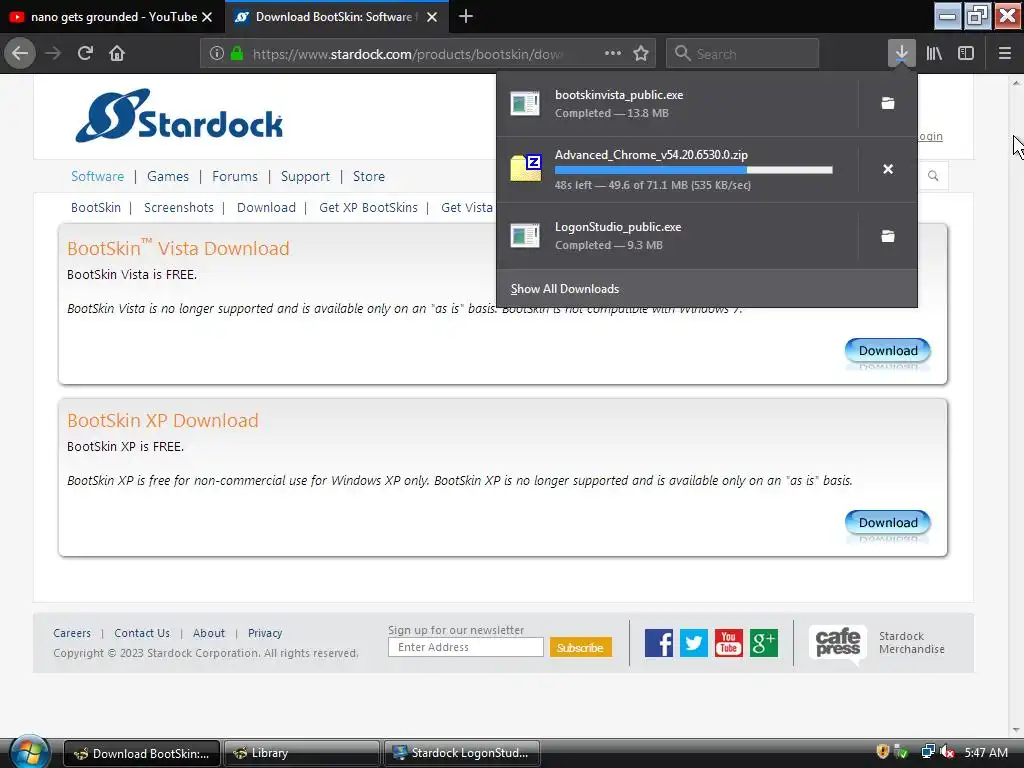Open the Store navigation item

click(x=369, y=176)
